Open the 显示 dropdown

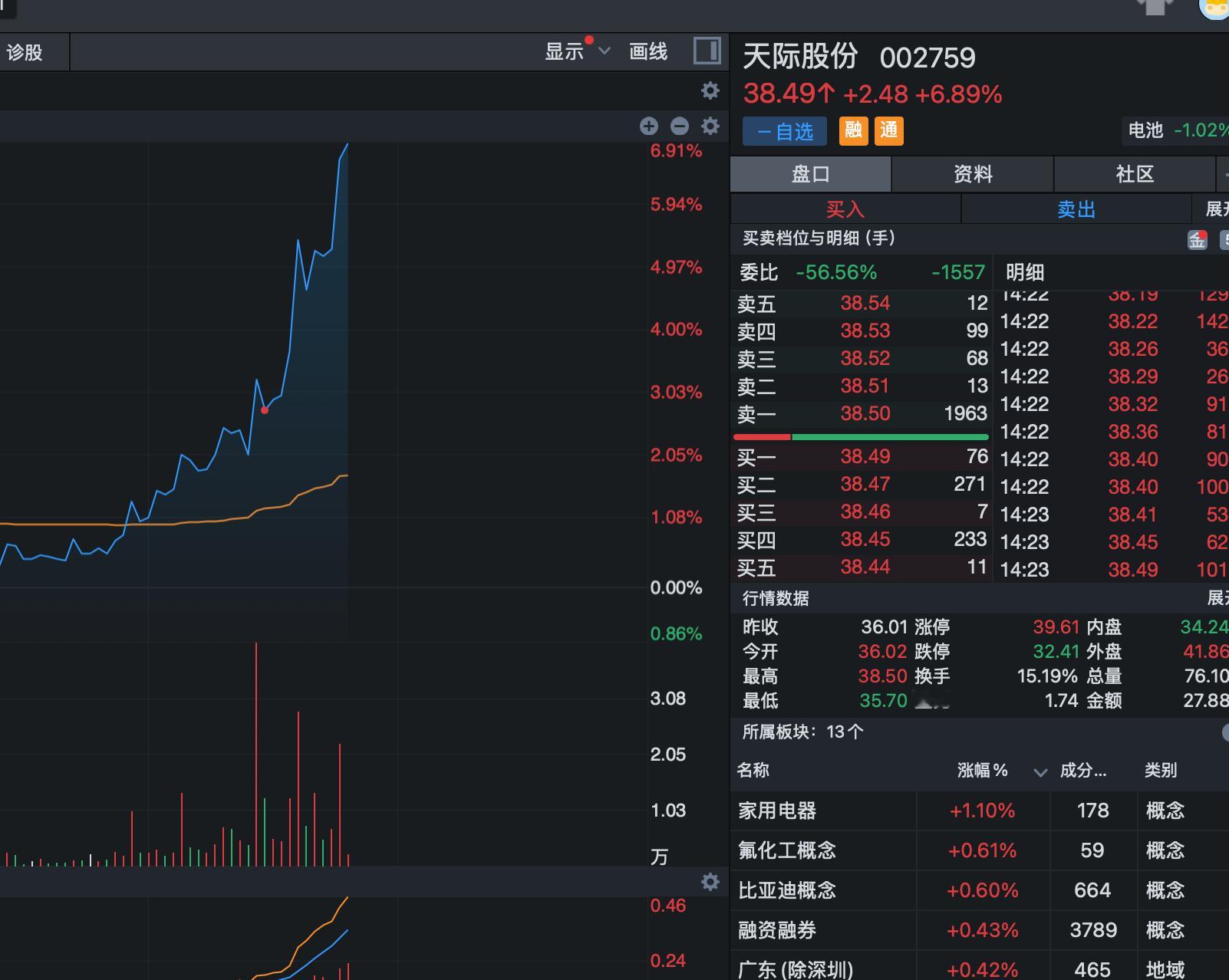[x=575, y=51]
